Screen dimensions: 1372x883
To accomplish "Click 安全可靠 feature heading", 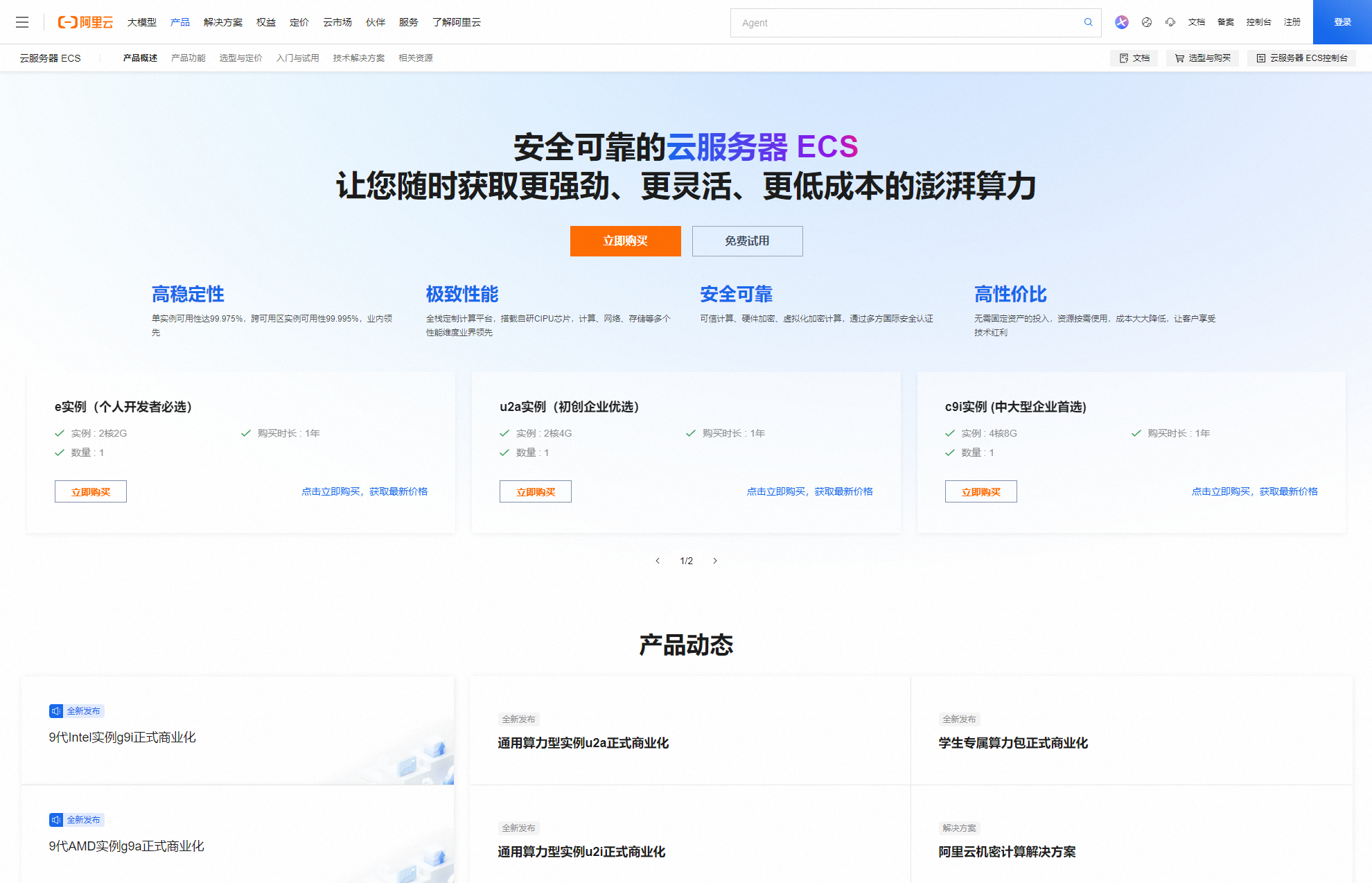I will pos(737,295).
